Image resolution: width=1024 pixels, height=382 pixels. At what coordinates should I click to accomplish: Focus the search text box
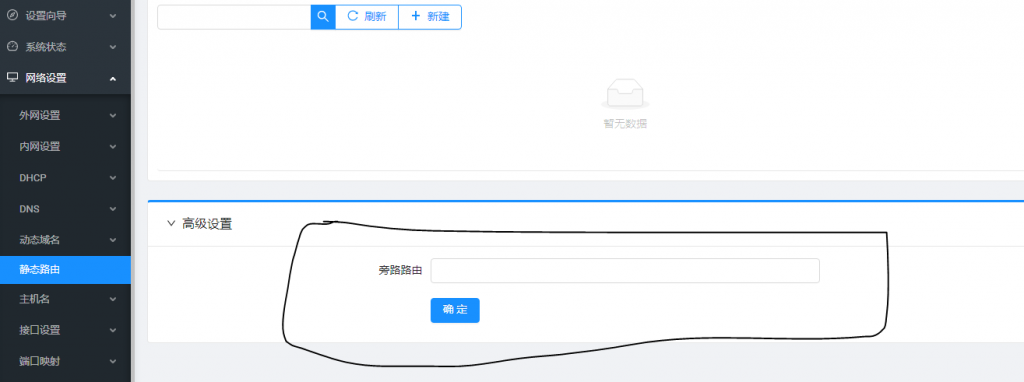pos(234,16)
